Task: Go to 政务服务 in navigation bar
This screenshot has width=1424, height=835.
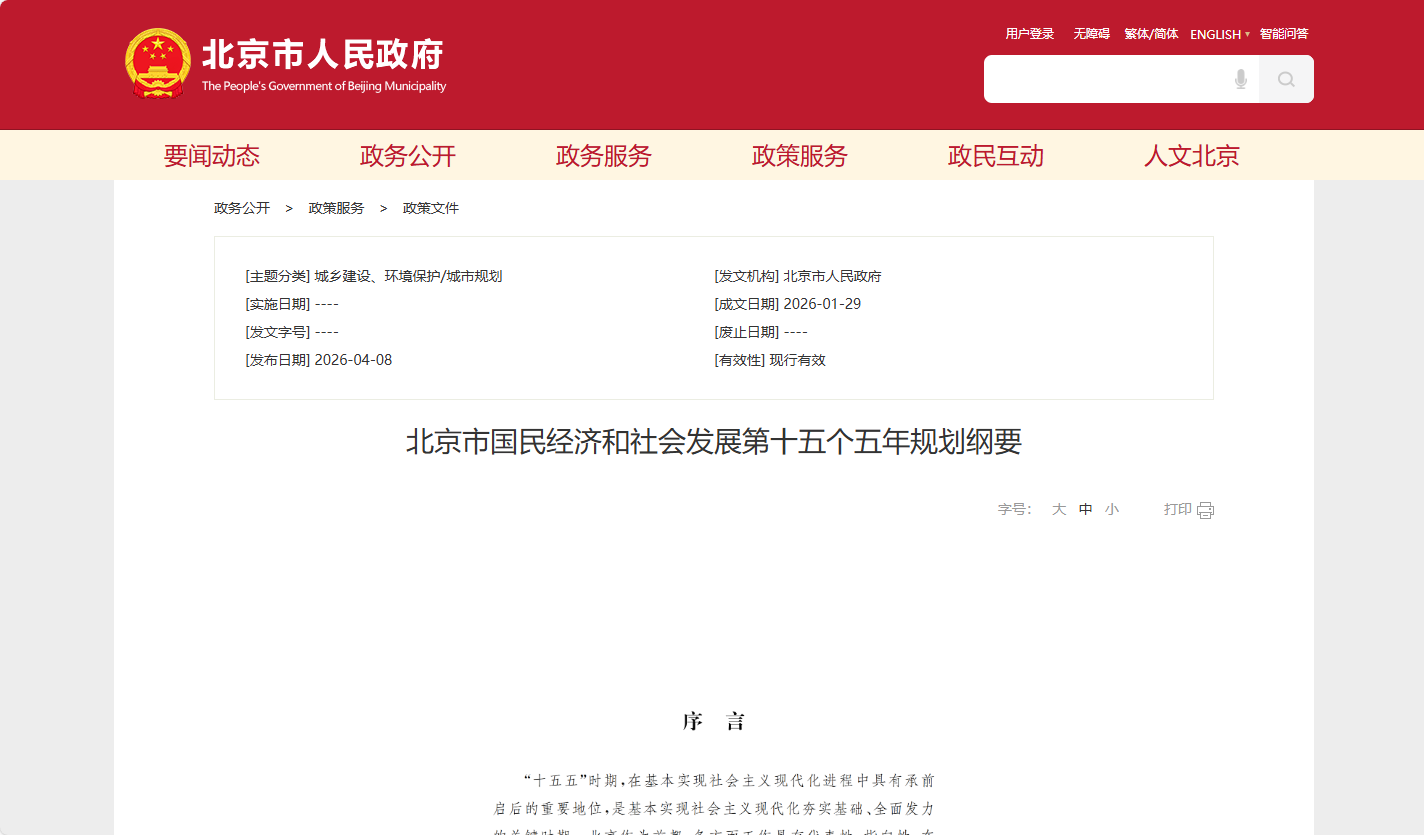Action: tap(604, 156)
